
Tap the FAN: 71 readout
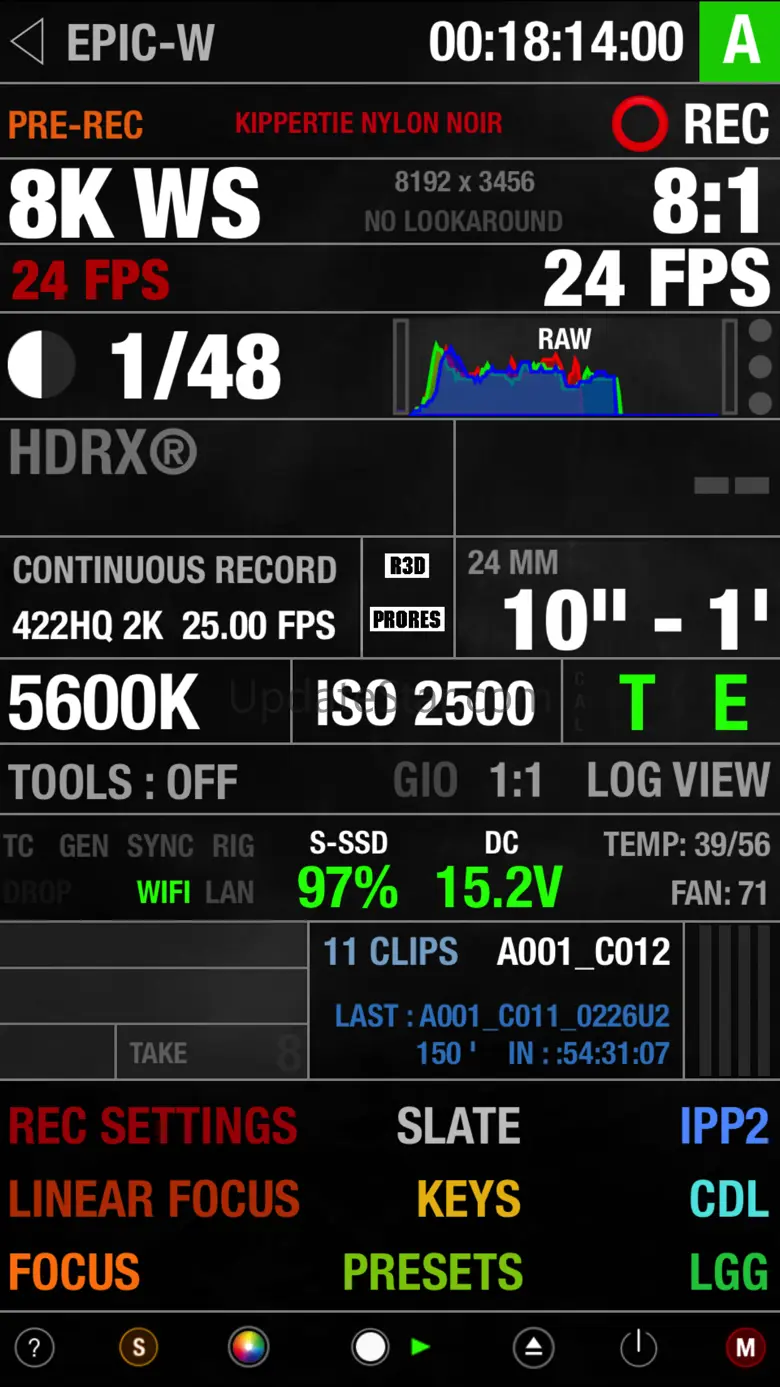(x=721, y=892)
